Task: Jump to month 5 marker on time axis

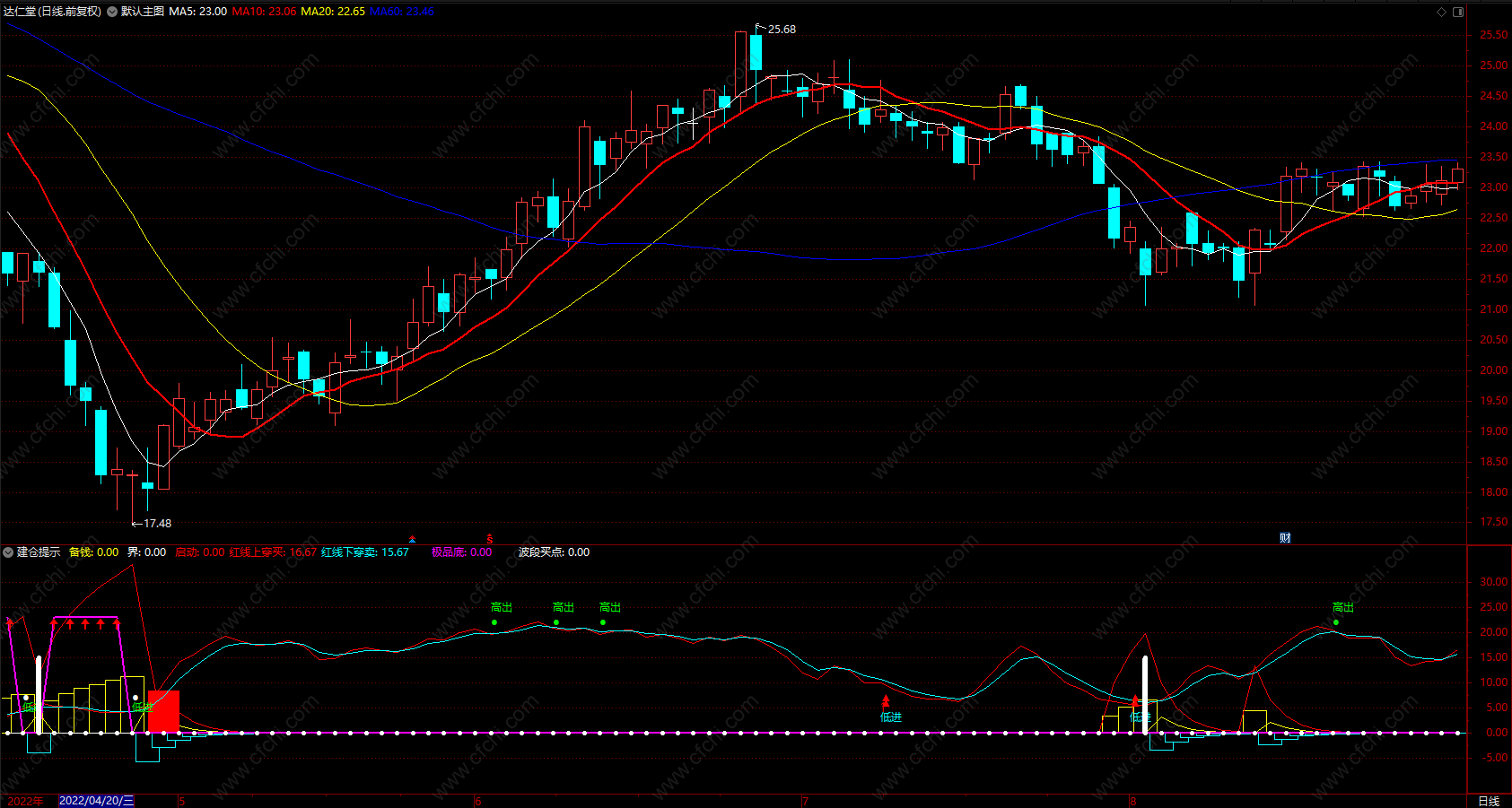Action: click(x=181, y=801)
